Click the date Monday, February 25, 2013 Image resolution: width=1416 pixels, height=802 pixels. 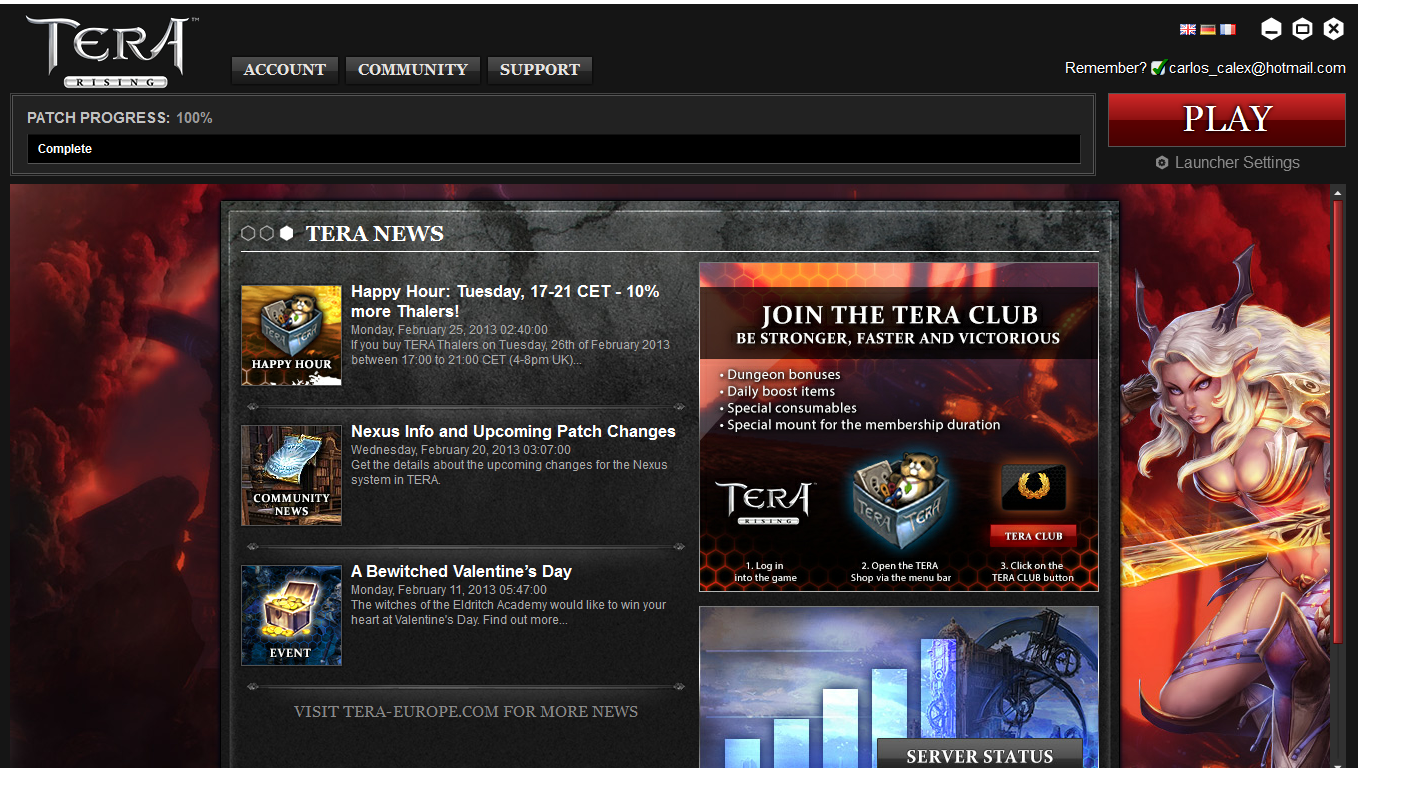pyautogui.click(x=449, y=330)
